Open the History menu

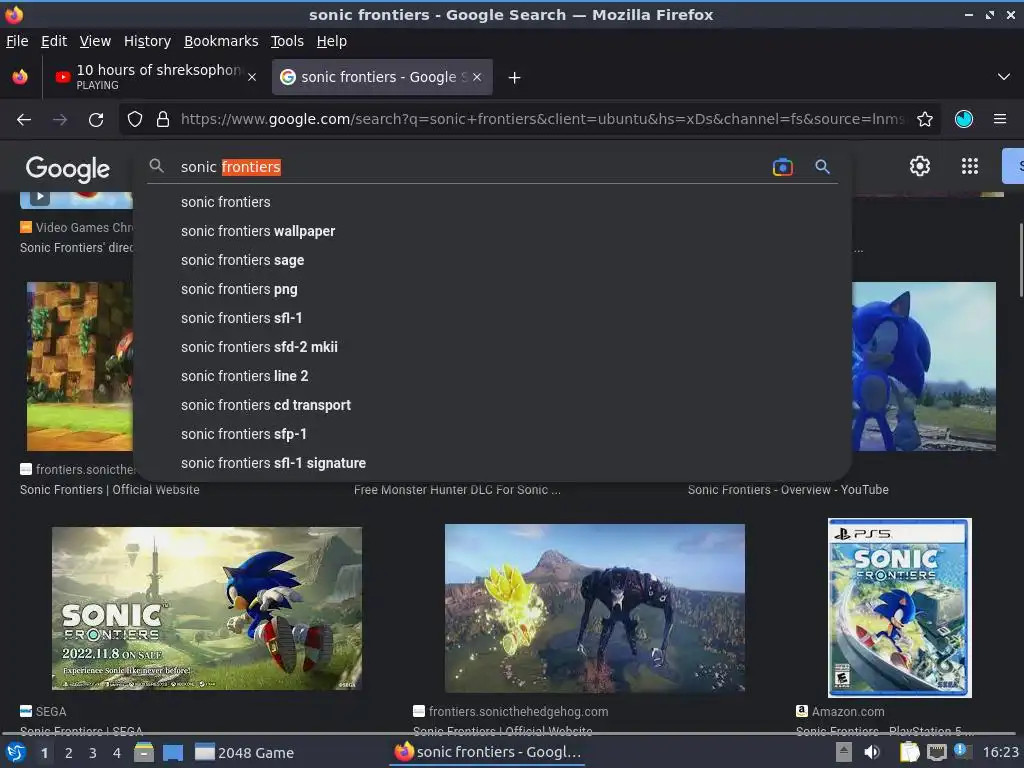[x=147, y=41]
